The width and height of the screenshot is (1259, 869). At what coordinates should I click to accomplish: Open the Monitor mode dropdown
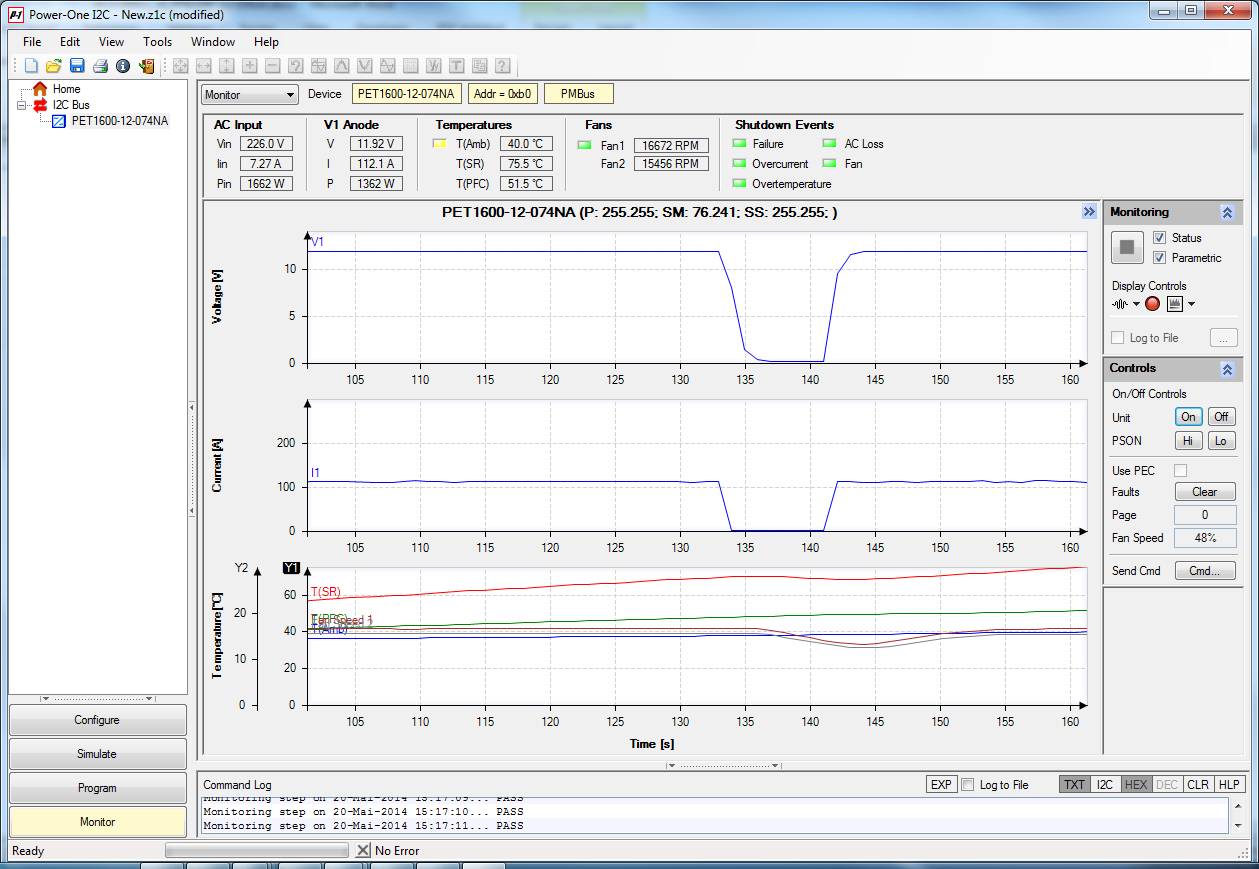(250, 95)
